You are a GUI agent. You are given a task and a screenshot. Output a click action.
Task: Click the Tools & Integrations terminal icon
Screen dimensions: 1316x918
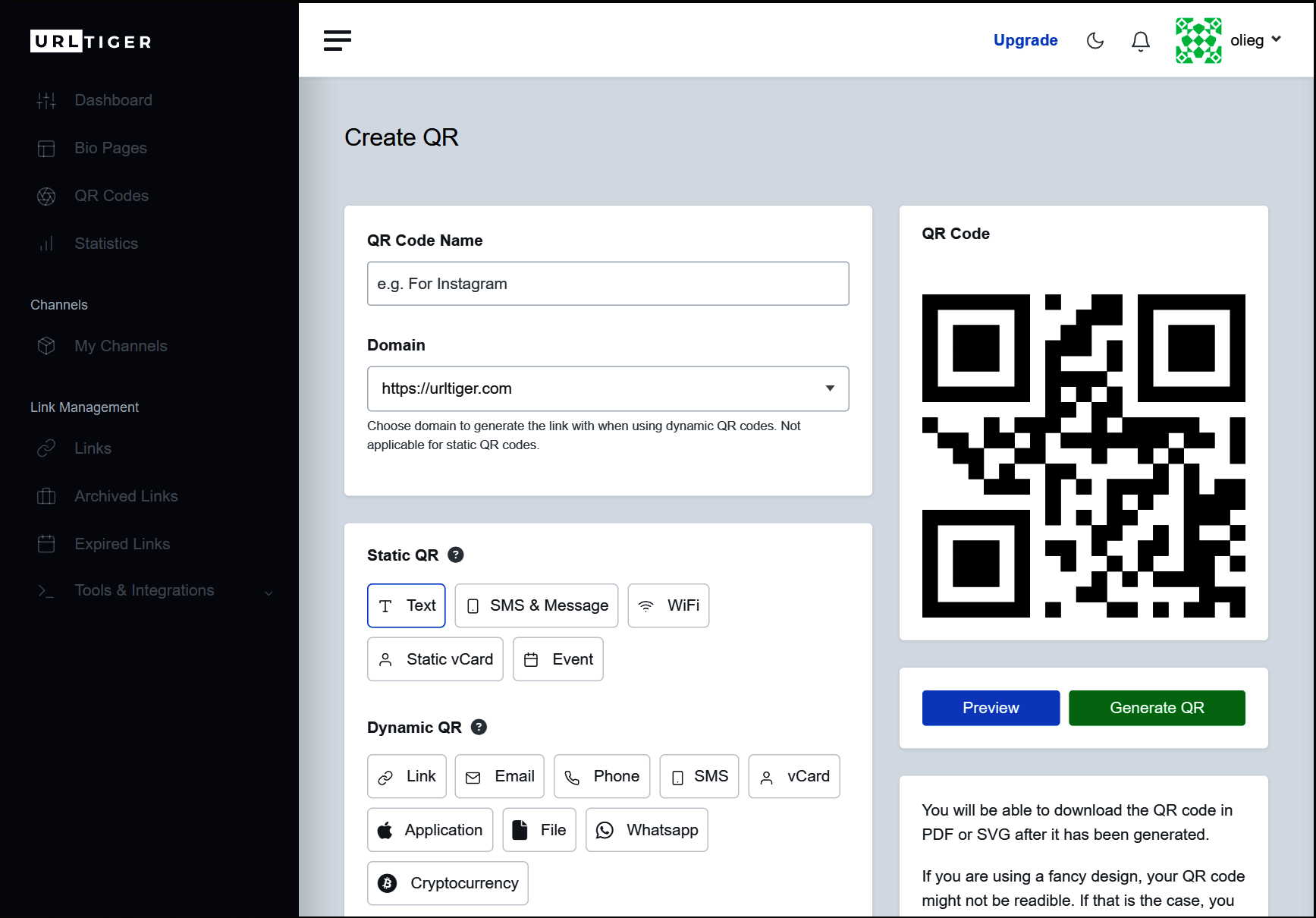(46, 590)
